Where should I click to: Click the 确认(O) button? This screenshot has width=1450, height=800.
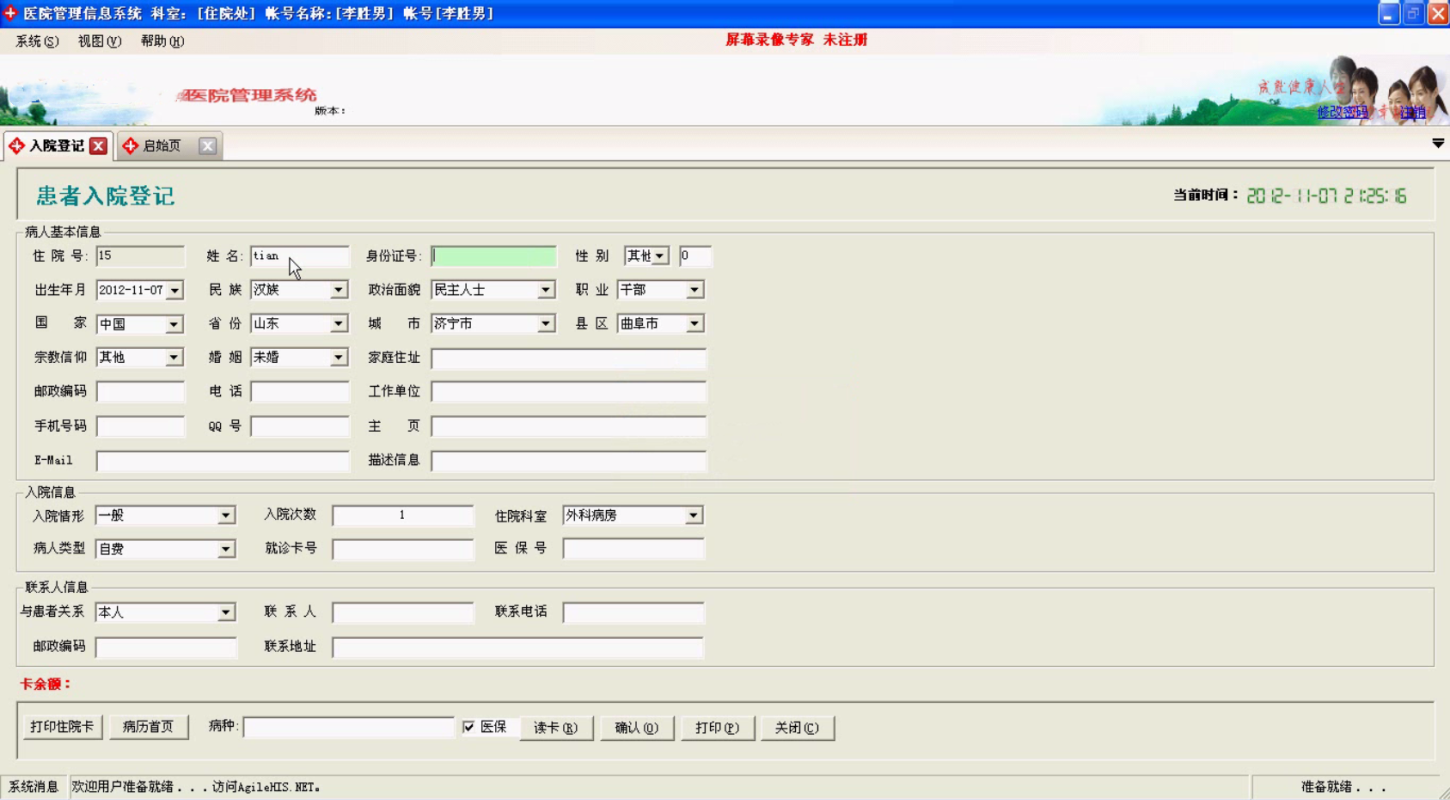(x=636, y=728)
